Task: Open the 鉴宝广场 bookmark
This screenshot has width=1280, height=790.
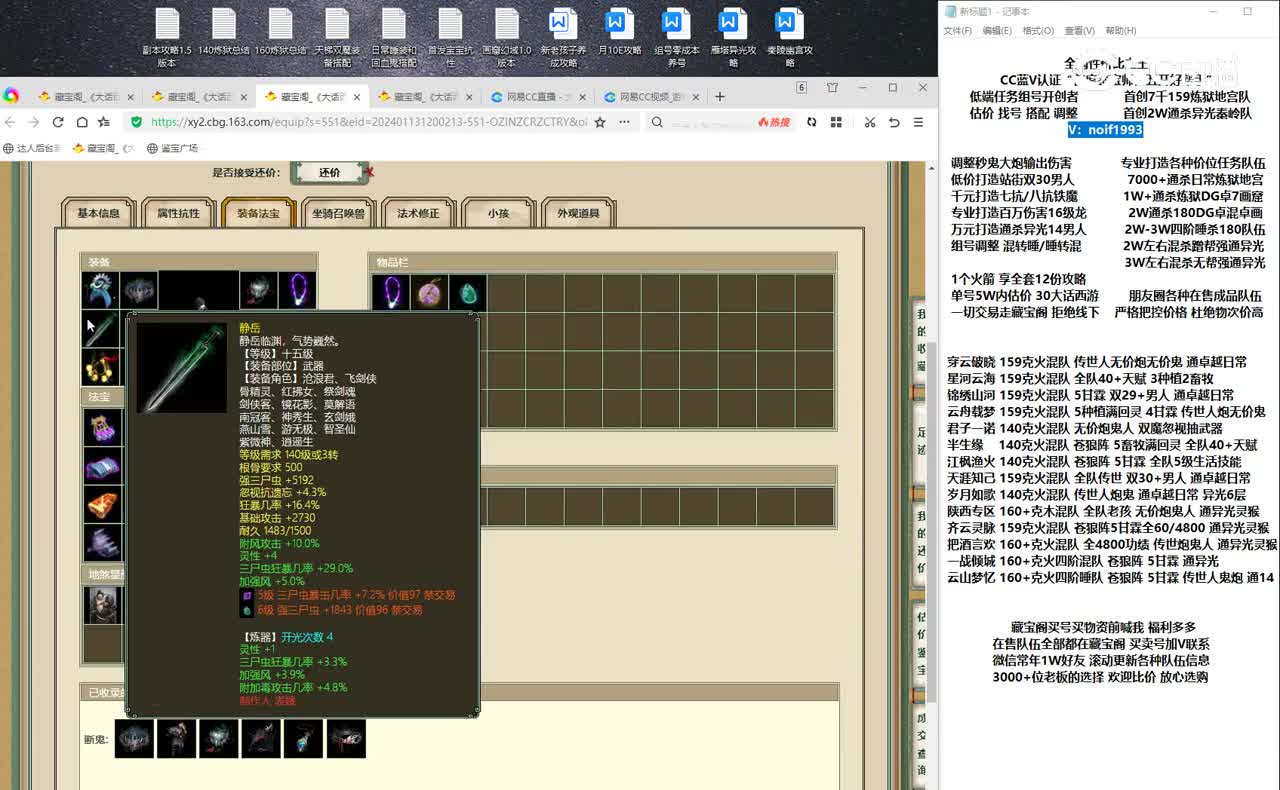Action: pyautogui.click(x=172, y=148)
